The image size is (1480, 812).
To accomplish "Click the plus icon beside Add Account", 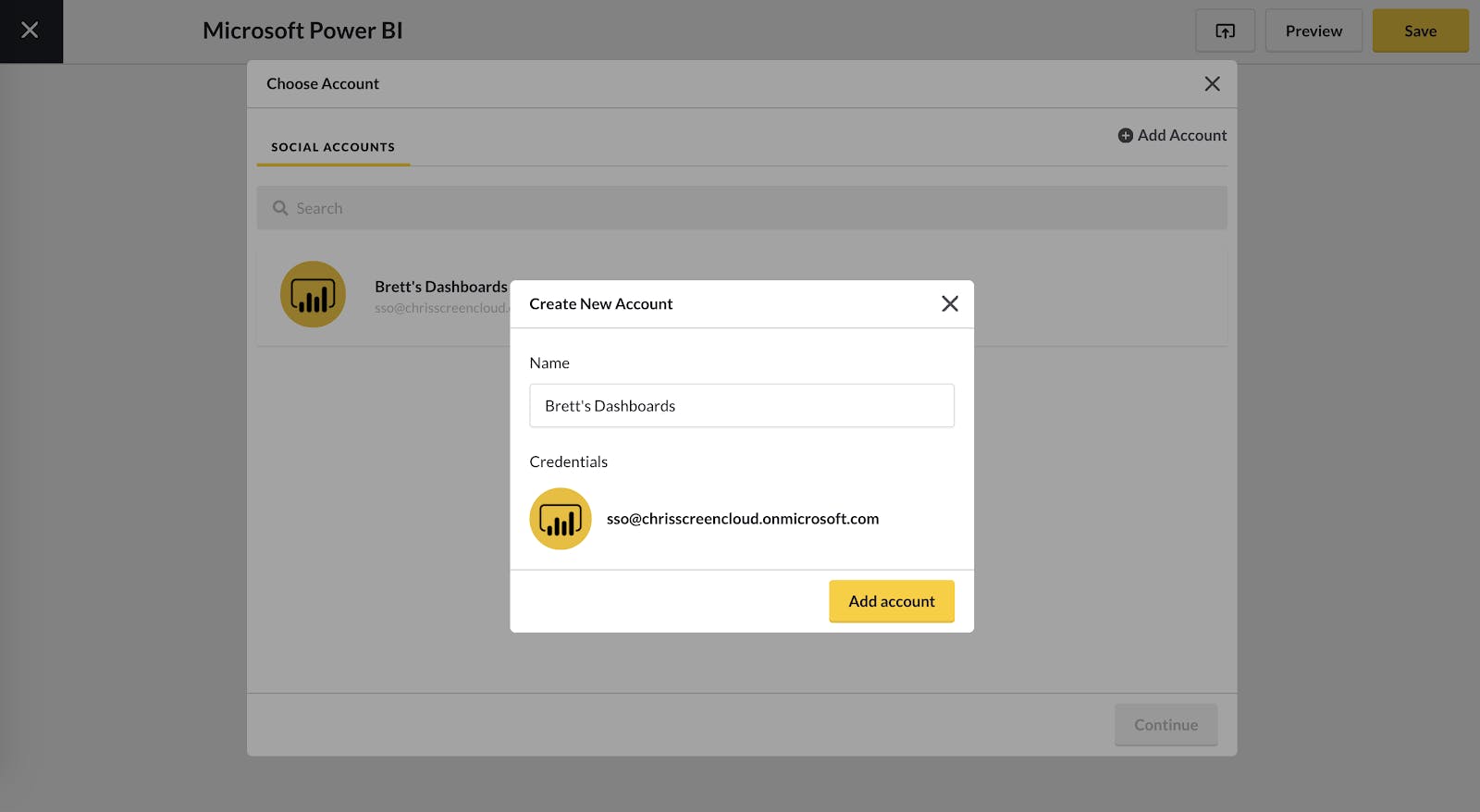I will coord(1126,136).
